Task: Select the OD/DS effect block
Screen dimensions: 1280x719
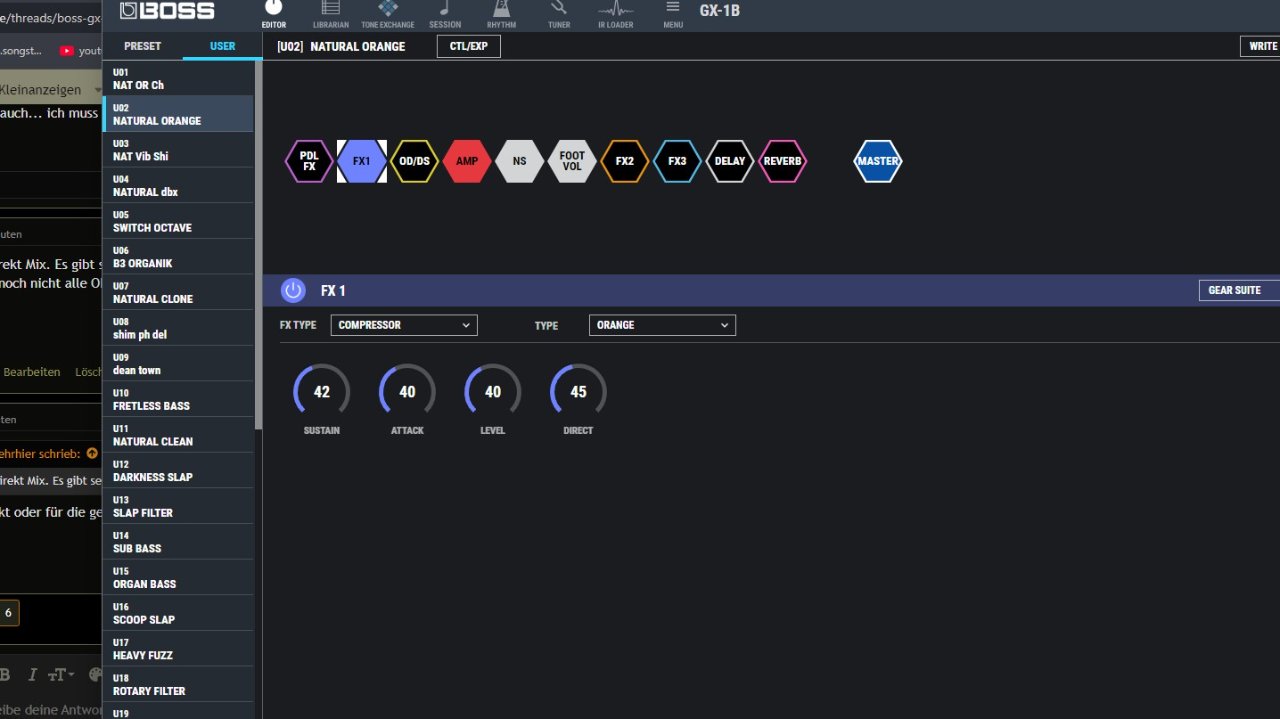Action: coord(414,161)
